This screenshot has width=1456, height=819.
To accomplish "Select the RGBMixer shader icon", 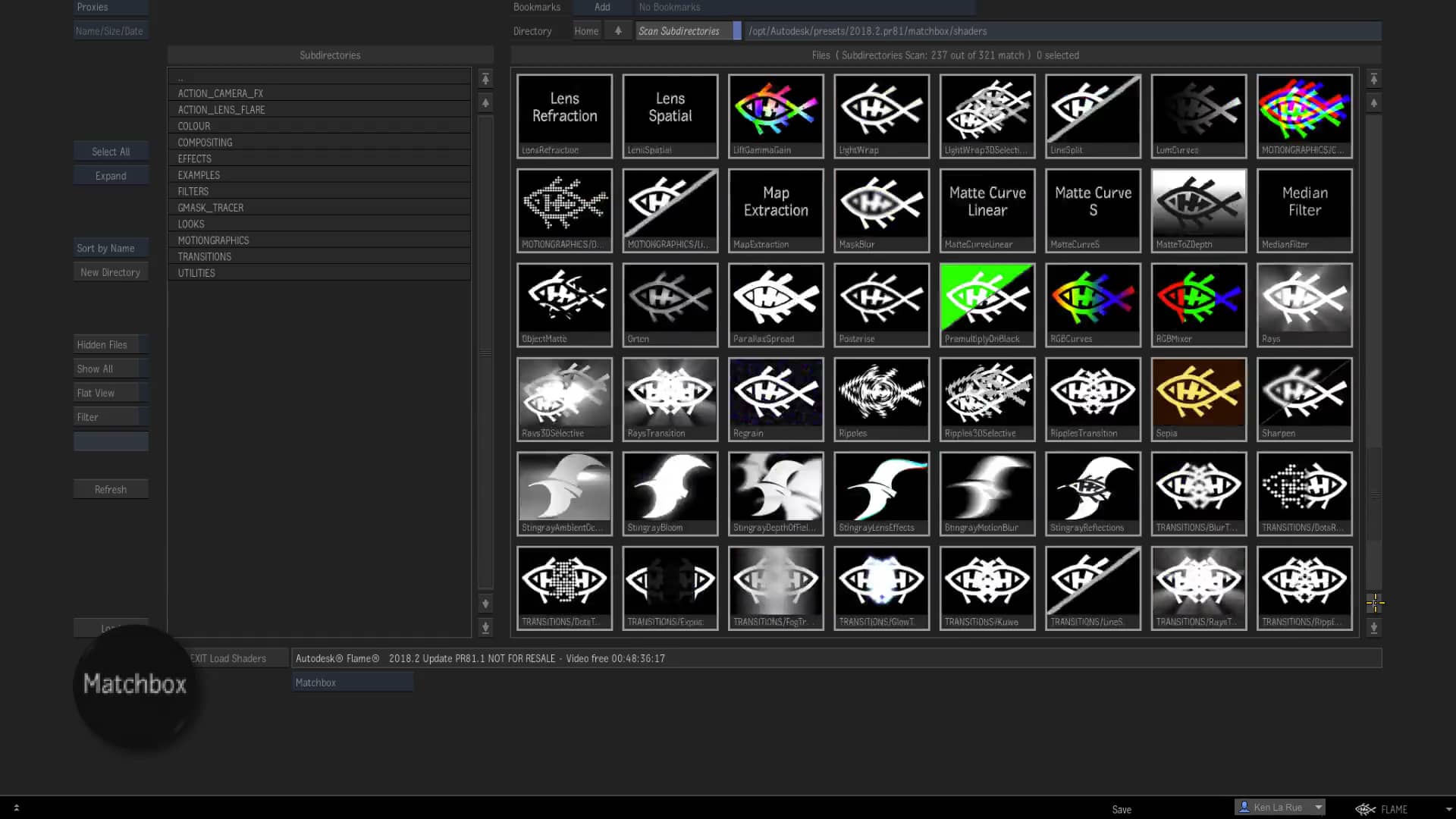I will pyautogui.click(x=1198, y=304).
